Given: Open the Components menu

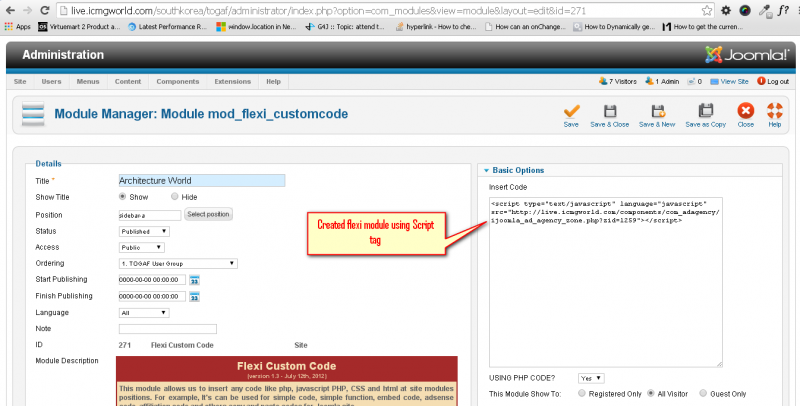Looking at the screenshot, I should pos(178,82).
